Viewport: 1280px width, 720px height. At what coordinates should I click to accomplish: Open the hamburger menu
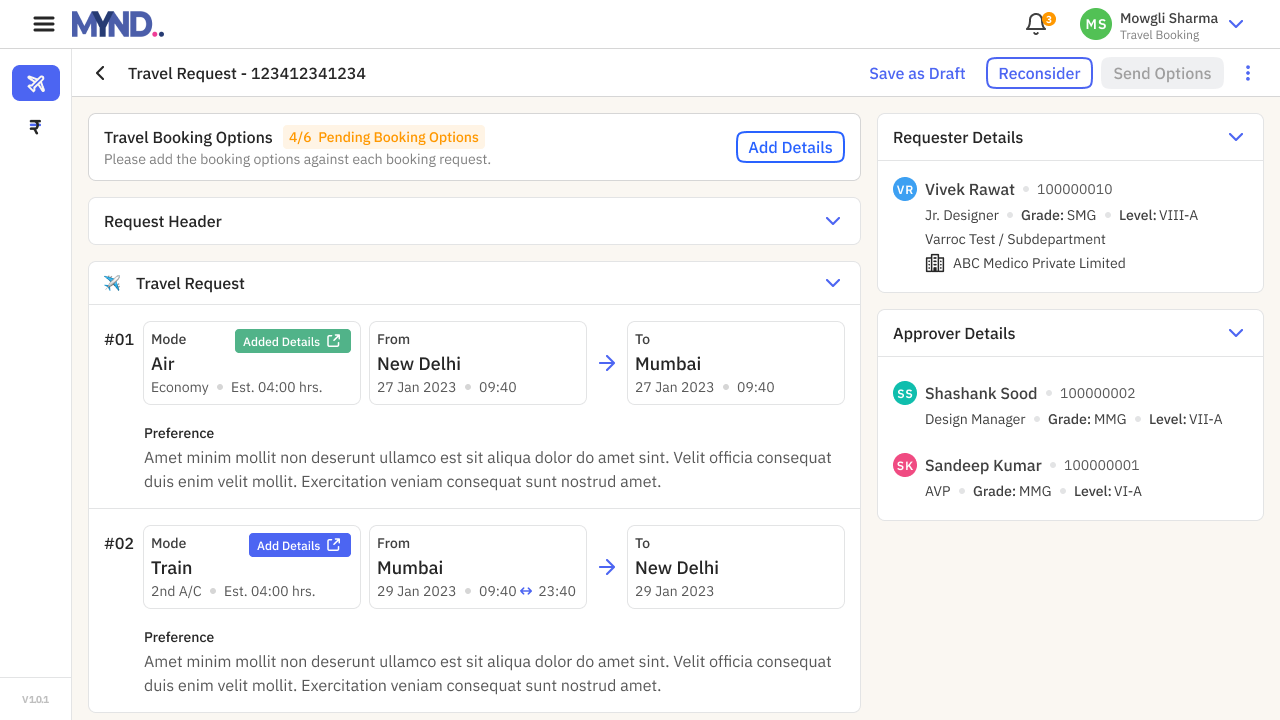pos(43,24)
